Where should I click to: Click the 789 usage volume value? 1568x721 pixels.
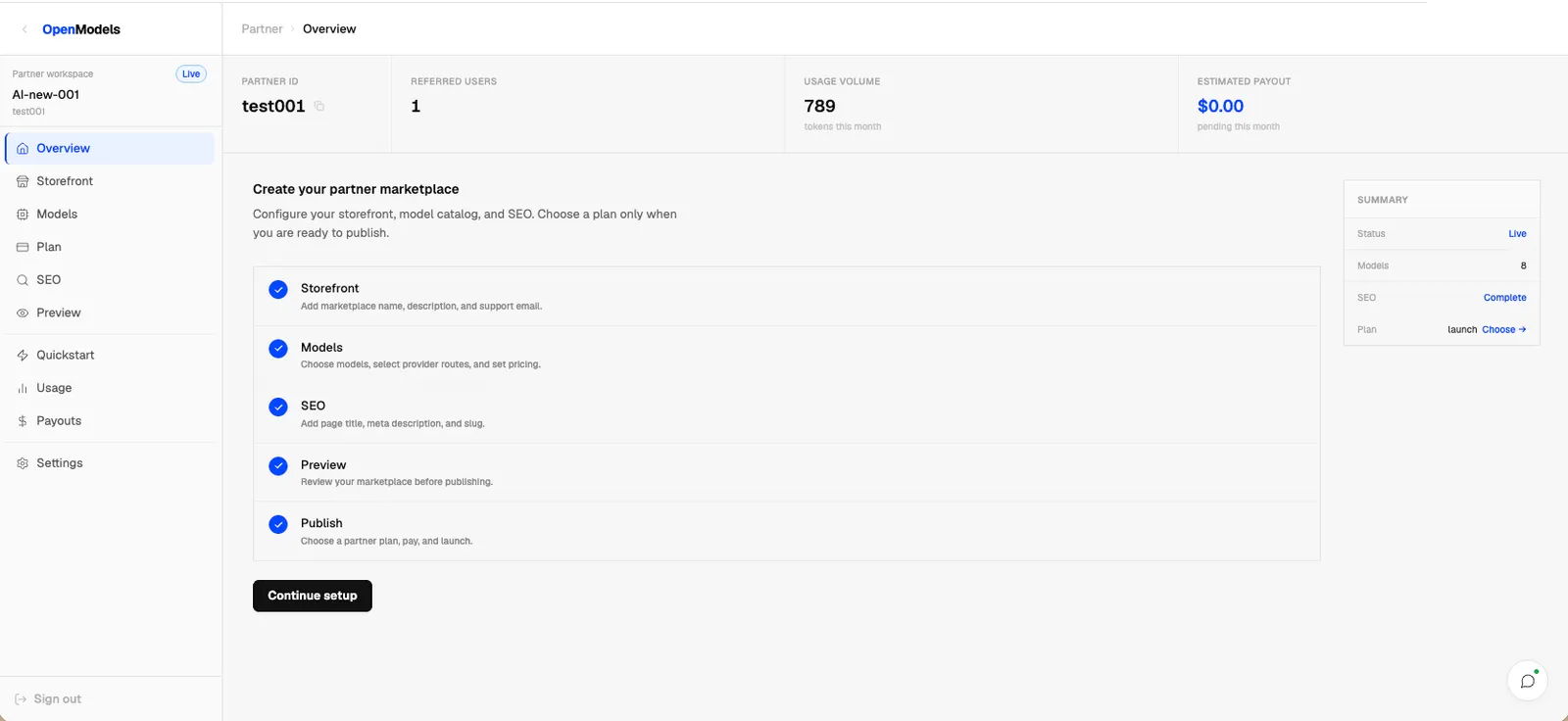tap(819, 106)
